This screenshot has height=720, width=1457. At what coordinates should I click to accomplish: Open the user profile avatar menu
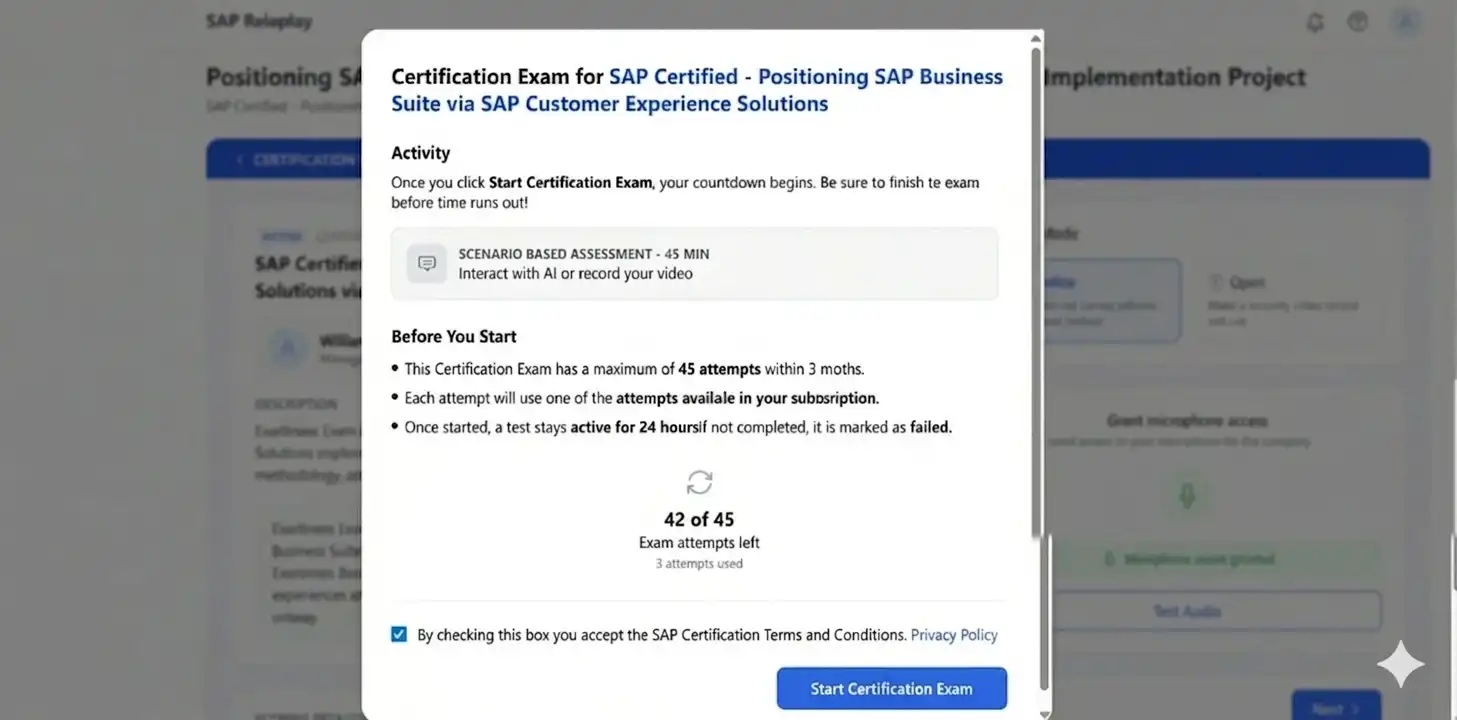(x=1405, y=22)
